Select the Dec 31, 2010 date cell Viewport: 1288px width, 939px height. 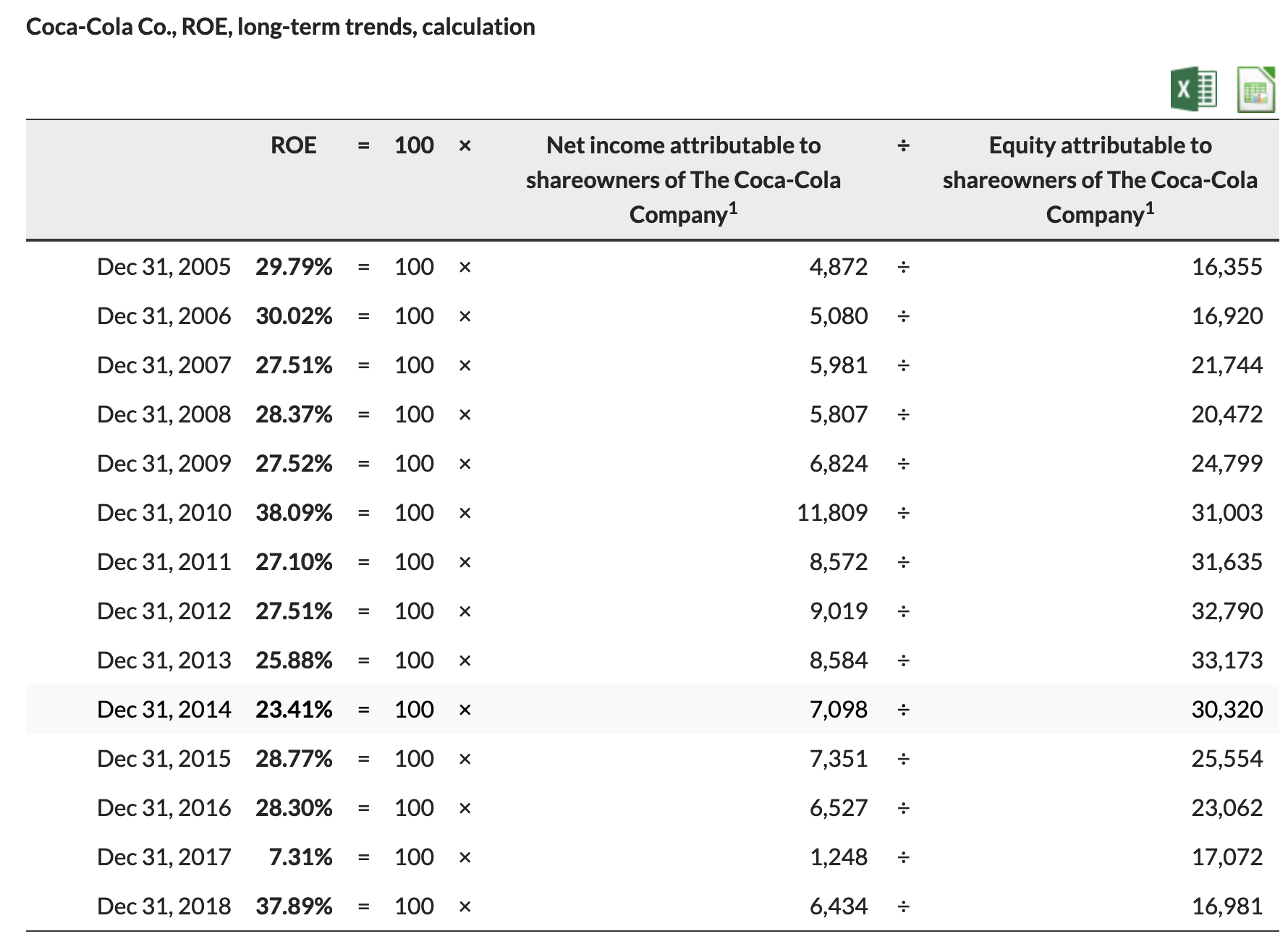[x=164, y=513]
